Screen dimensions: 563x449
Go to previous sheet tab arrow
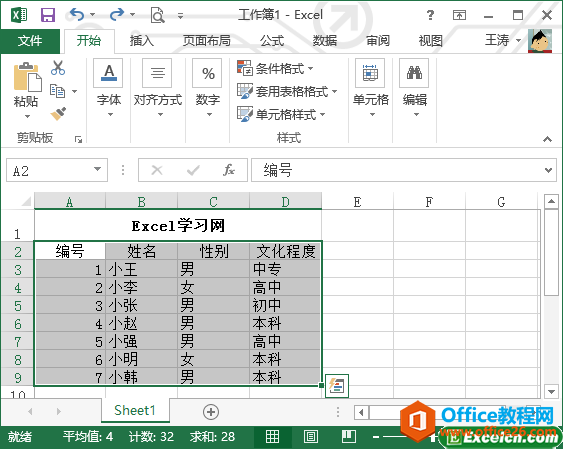(30, 411)
